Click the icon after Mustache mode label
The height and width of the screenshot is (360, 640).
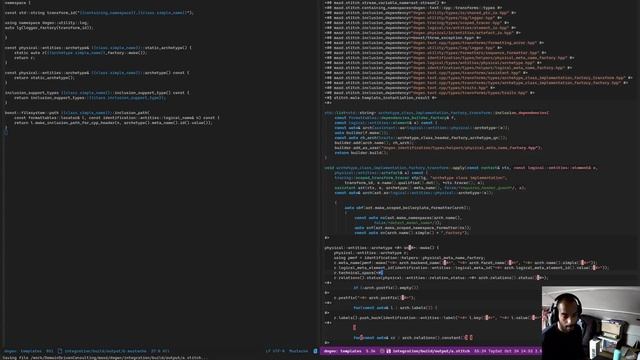(315, 351)
